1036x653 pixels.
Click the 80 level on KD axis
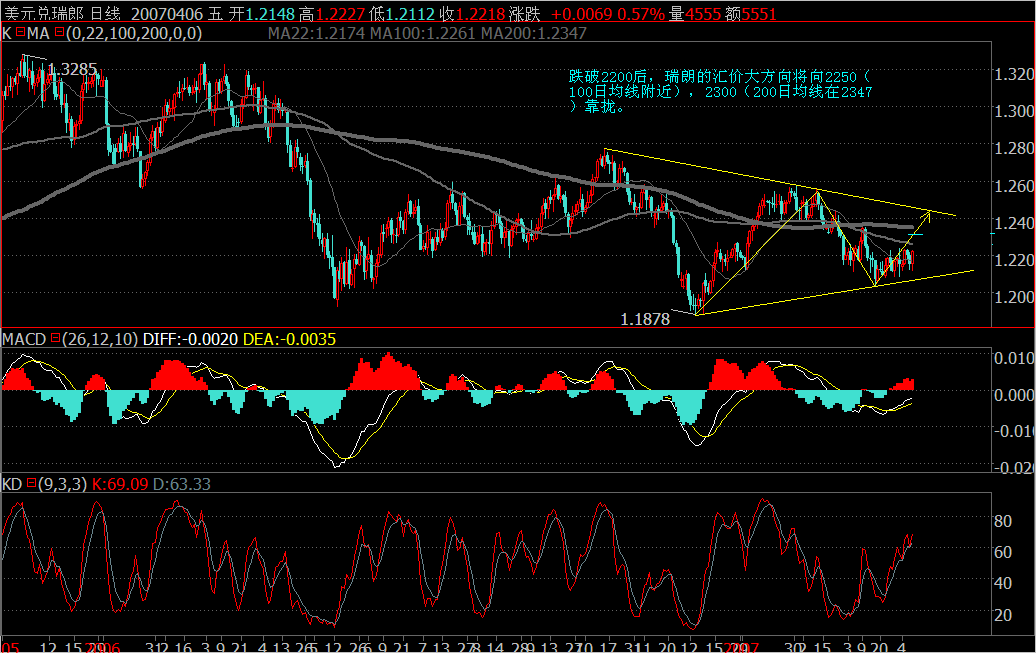[x=1003, y=521]
